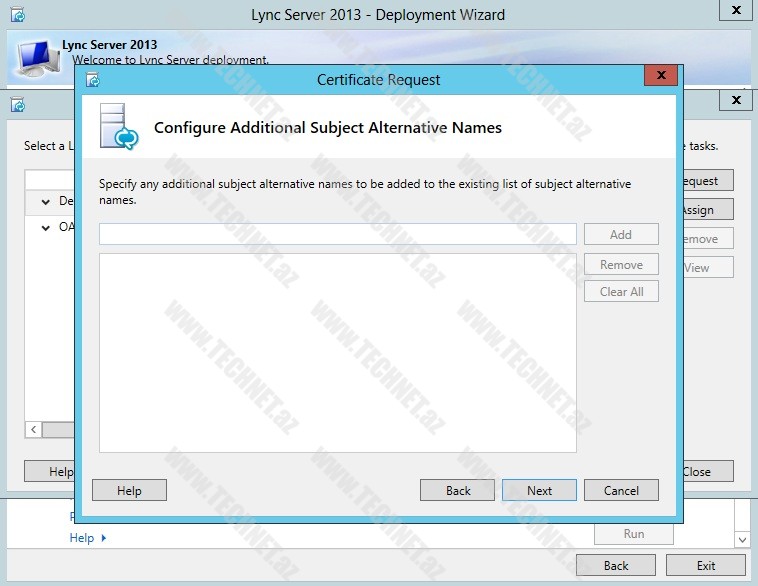The height and width of the screenshot is (586, 758).
Task: Click the Remove button in the dialog
Action: click(621, 265)
